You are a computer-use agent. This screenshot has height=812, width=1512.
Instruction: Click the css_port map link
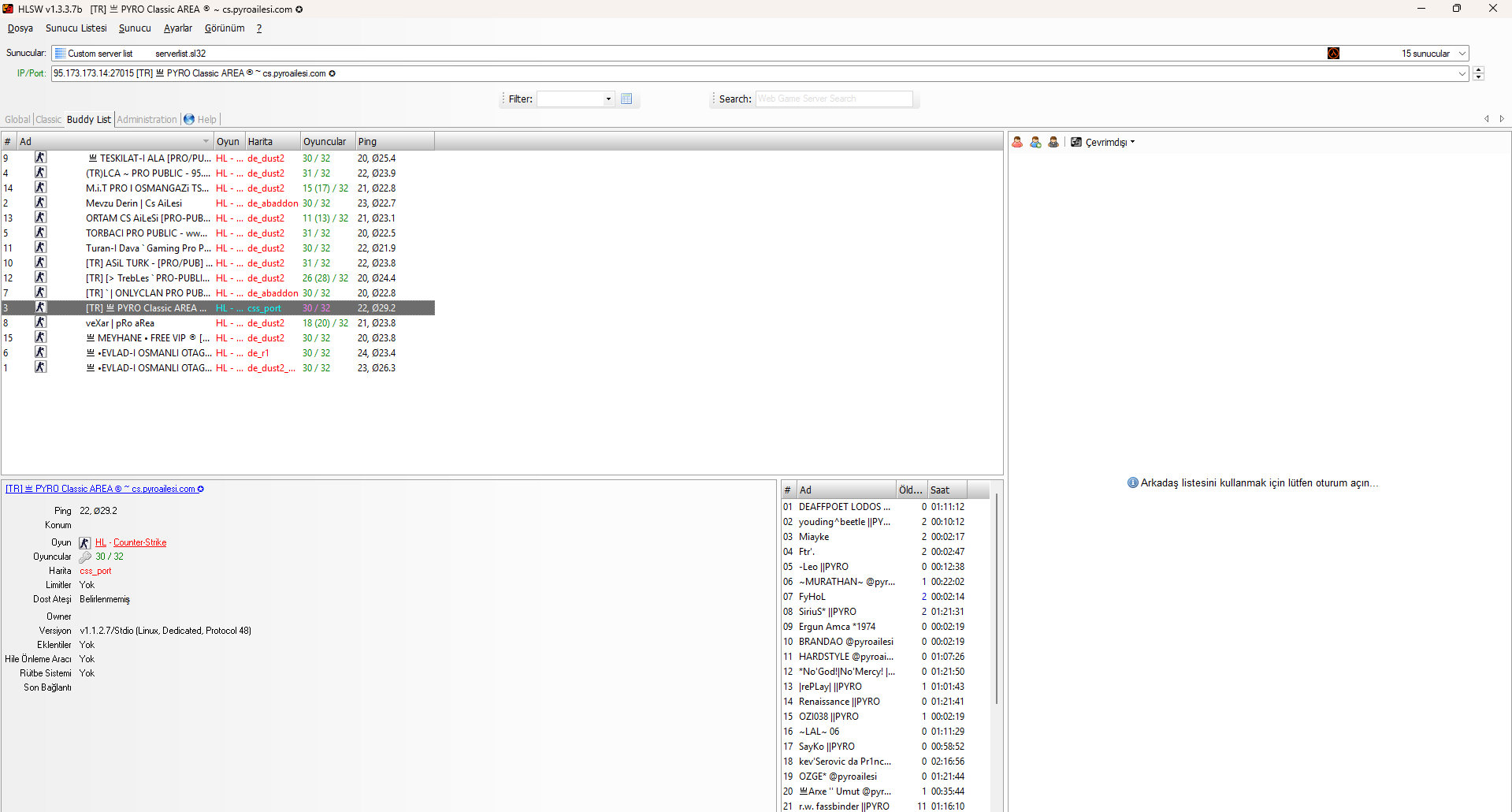95,571
